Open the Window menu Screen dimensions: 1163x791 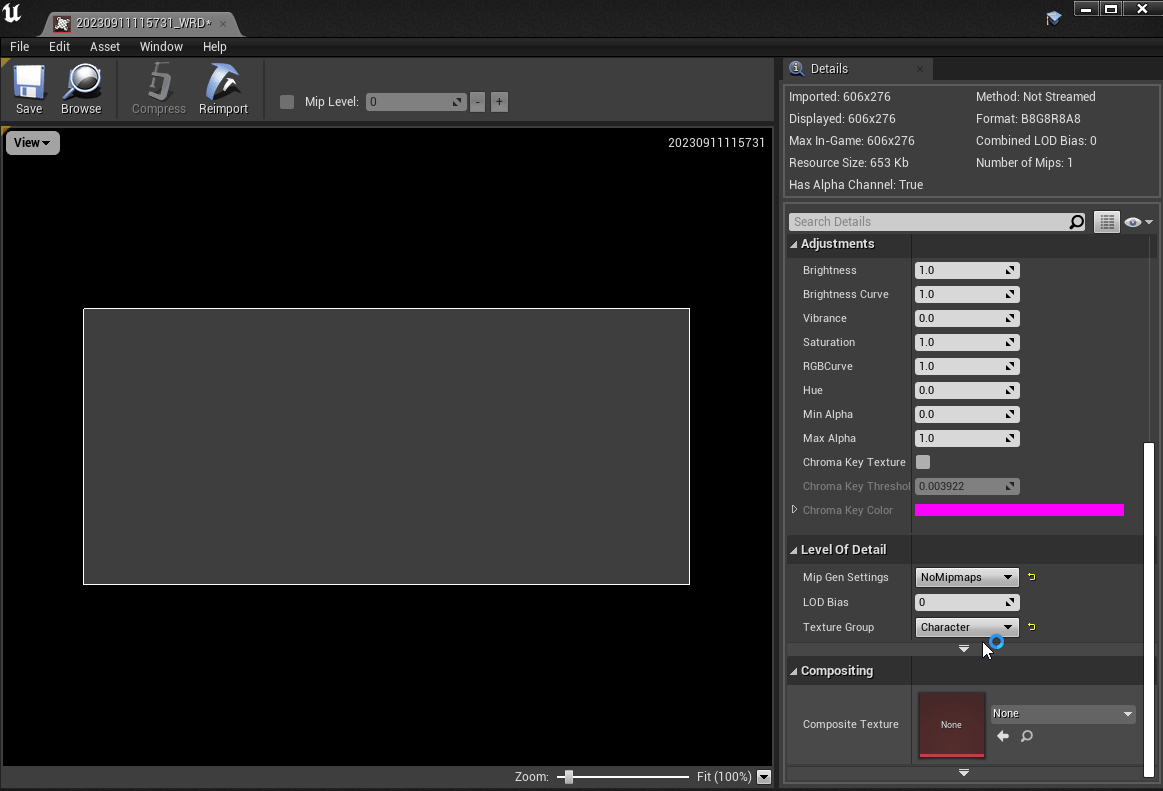[161, 47]
